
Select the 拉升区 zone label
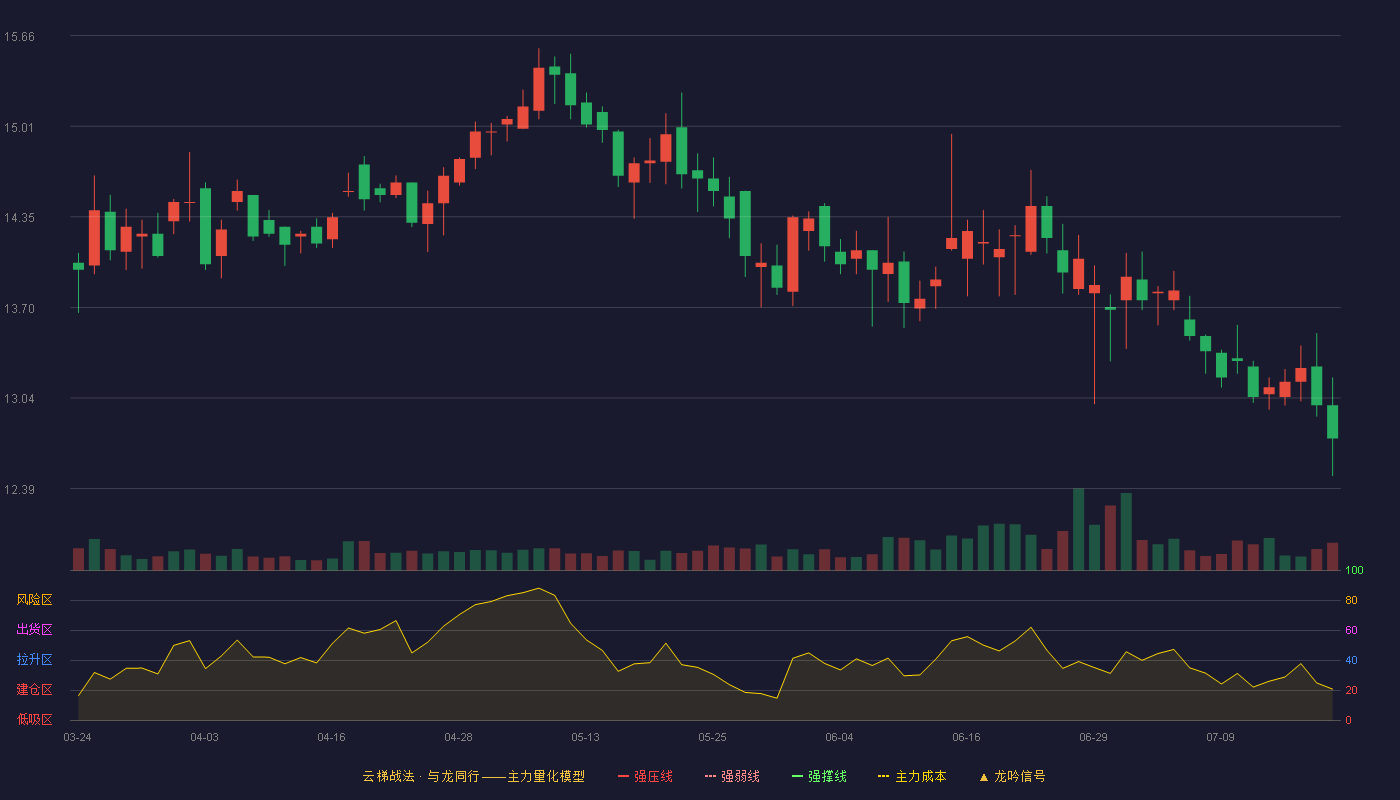pos(34,660)
